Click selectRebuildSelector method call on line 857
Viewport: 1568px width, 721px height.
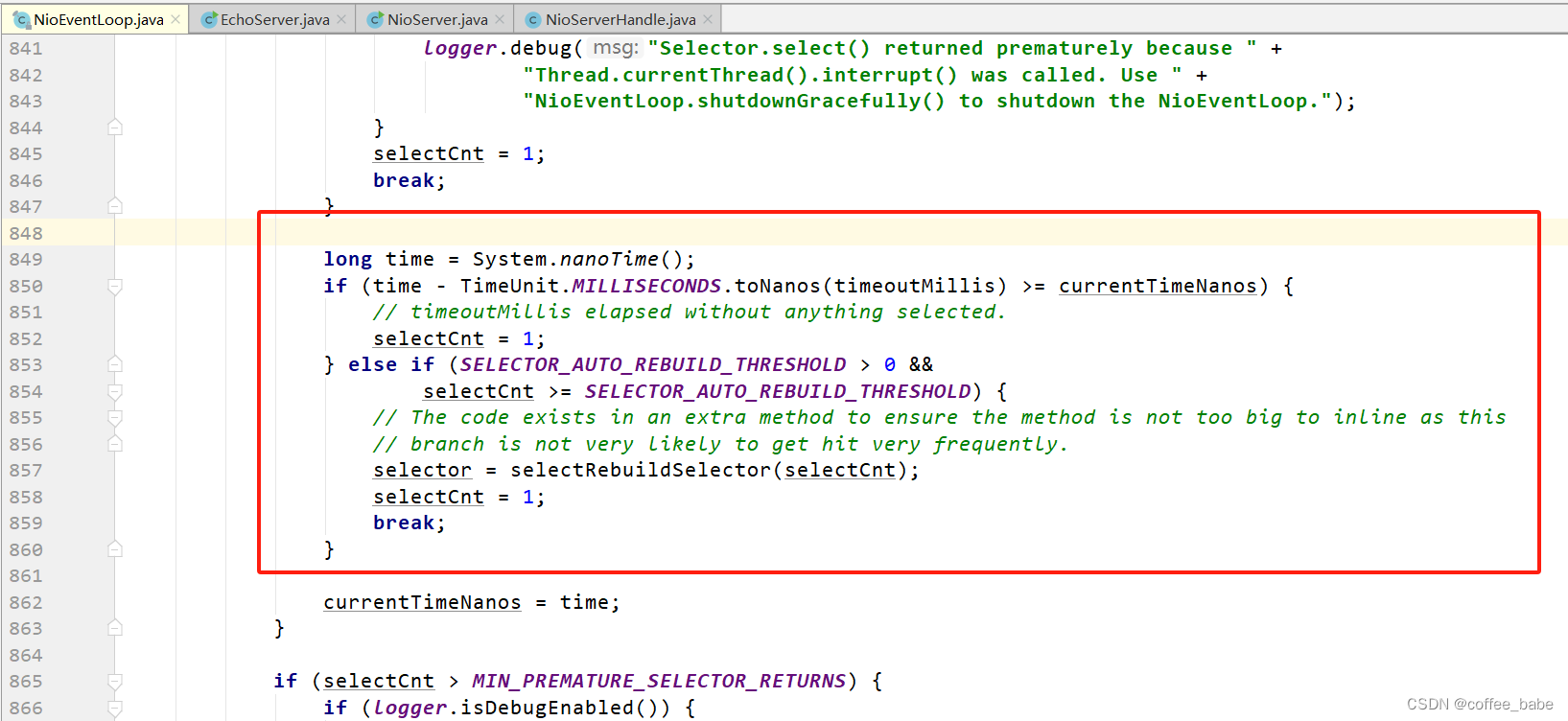click(x=642, y=471)
